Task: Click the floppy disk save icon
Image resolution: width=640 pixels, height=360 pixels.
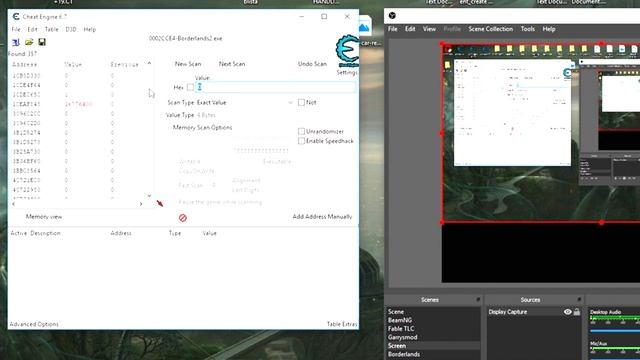Action: (x=42, y=42)
